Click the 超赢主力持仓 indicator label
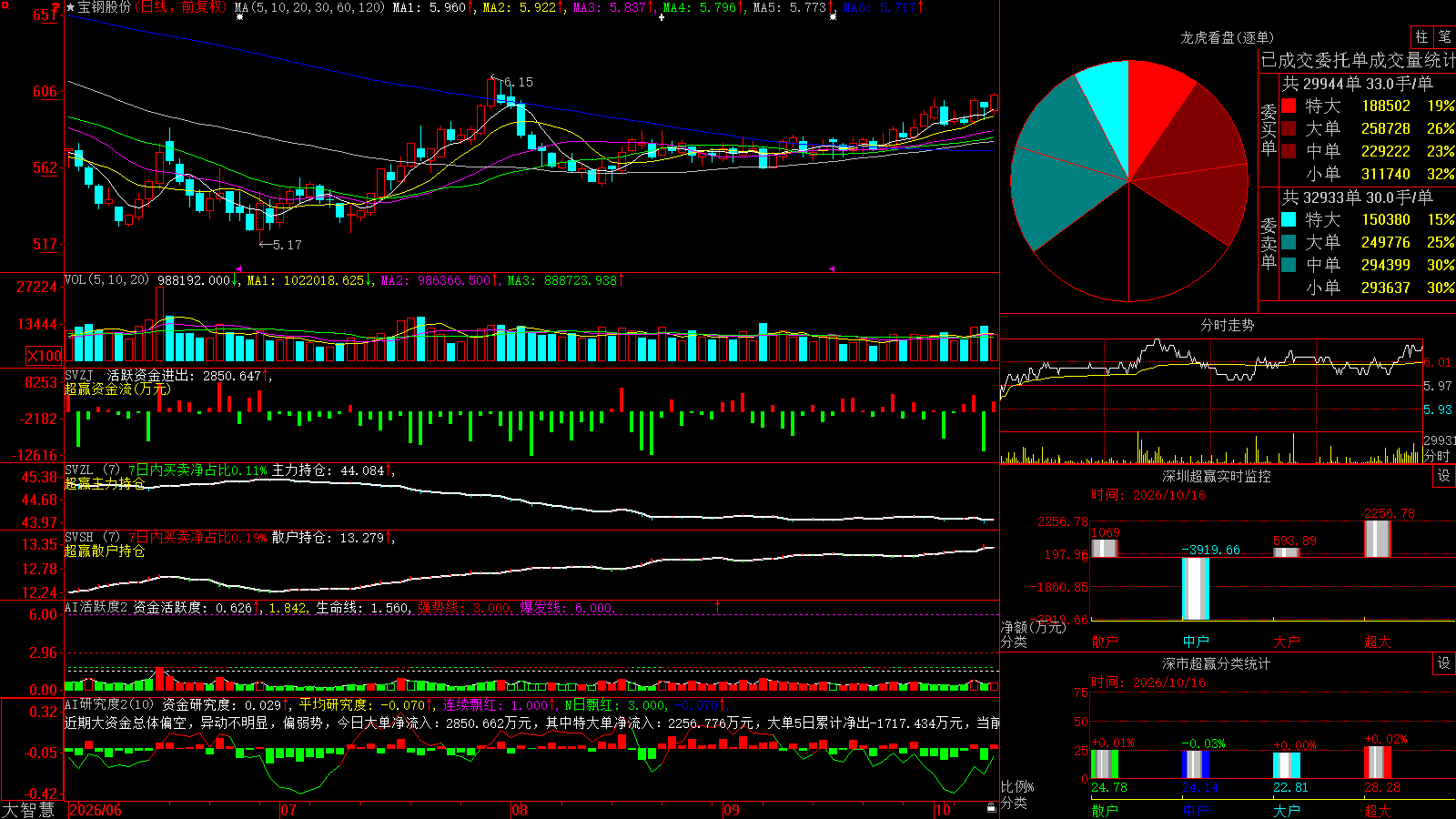 [x=105, y=483]
